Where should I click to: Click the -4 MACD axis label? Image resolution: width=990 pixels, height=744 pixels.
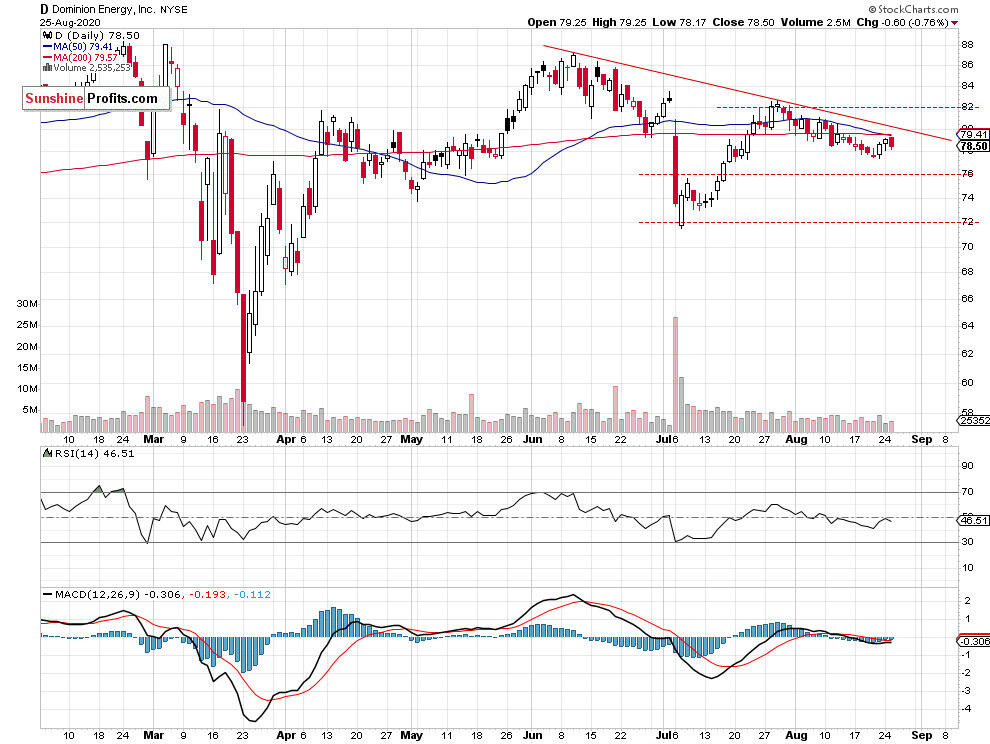pyautogui.click(x=966, y=709)
